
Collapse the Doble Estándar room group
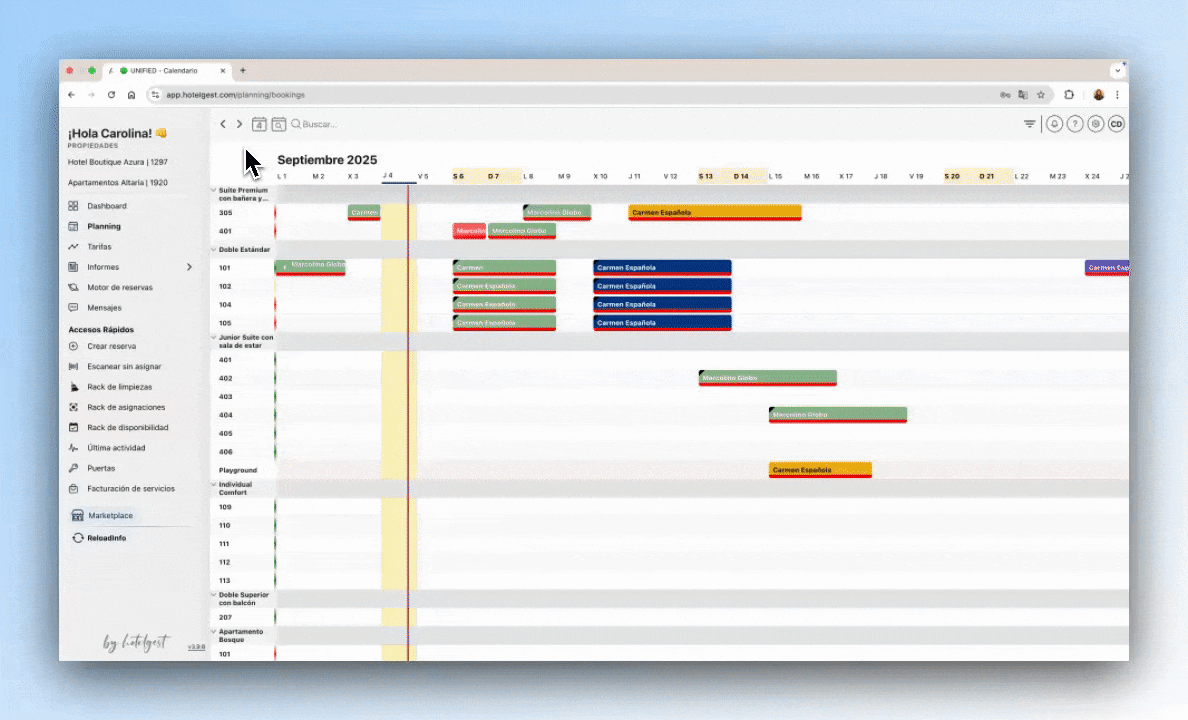coord(214,249)
